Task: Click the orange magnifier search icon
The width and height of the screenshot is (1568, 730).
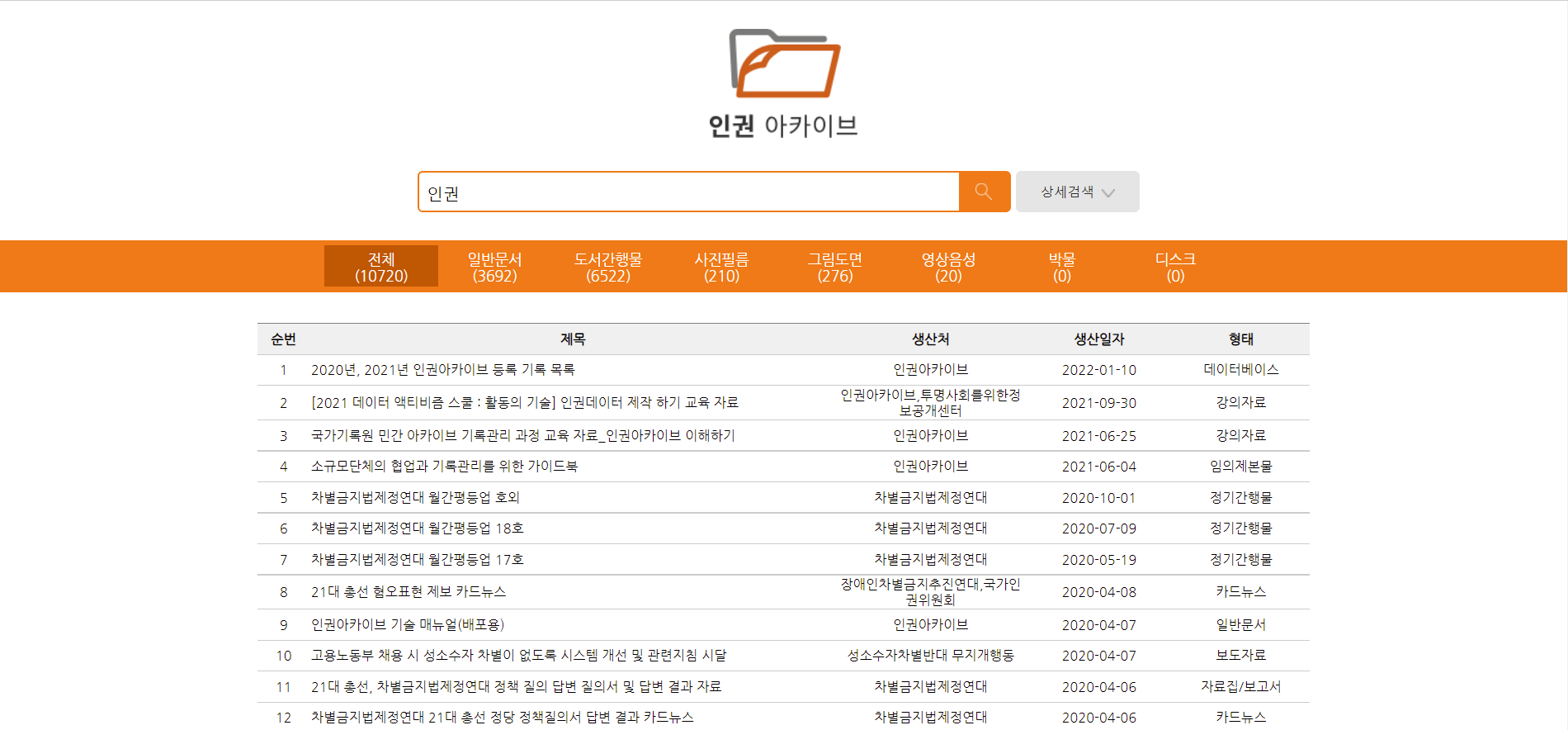Action: [984, 192]
